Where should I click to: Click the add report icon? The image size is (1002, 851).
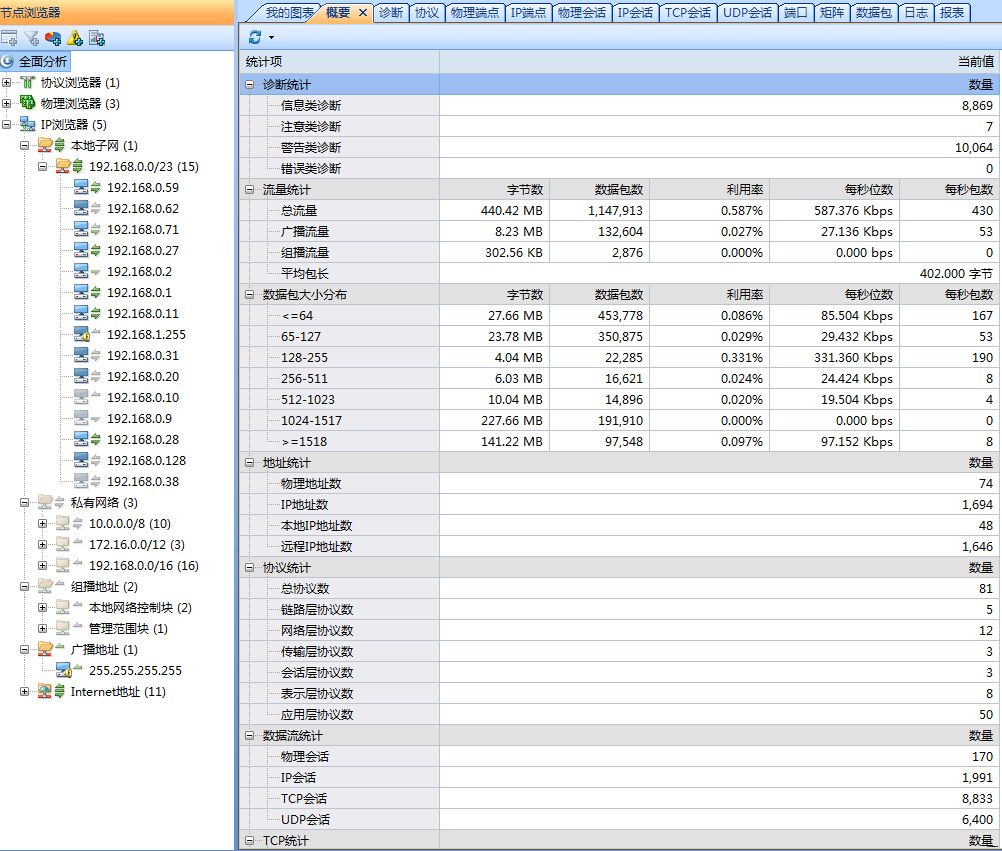click(97, 39)
